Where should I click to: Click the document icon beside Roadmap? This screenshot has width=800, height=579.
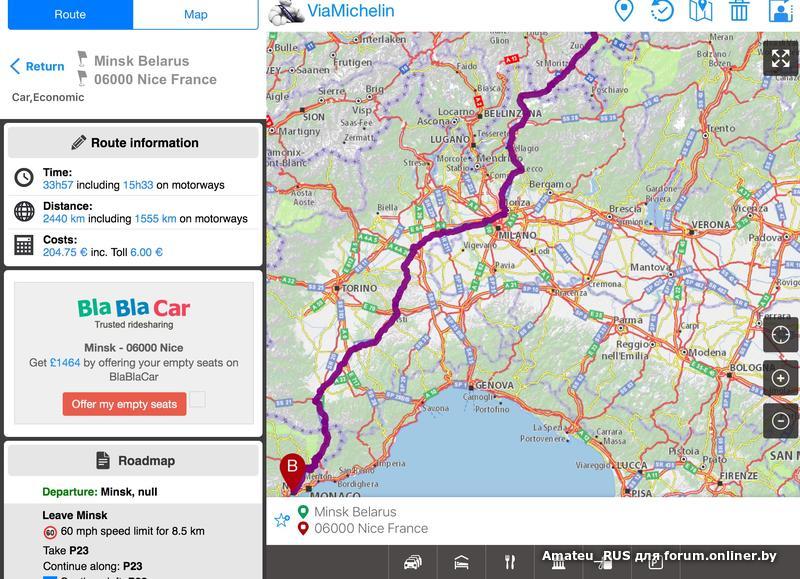point(103,460)
